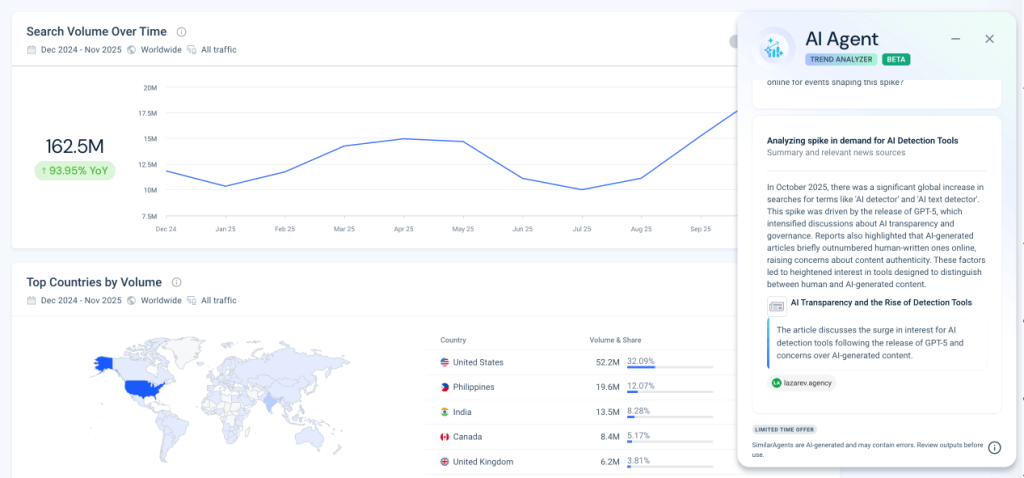Image resolution: width=1024 pixels, height=478 pixels.
Task: Click the news article icon in AI summary
Action: (777, 305)
